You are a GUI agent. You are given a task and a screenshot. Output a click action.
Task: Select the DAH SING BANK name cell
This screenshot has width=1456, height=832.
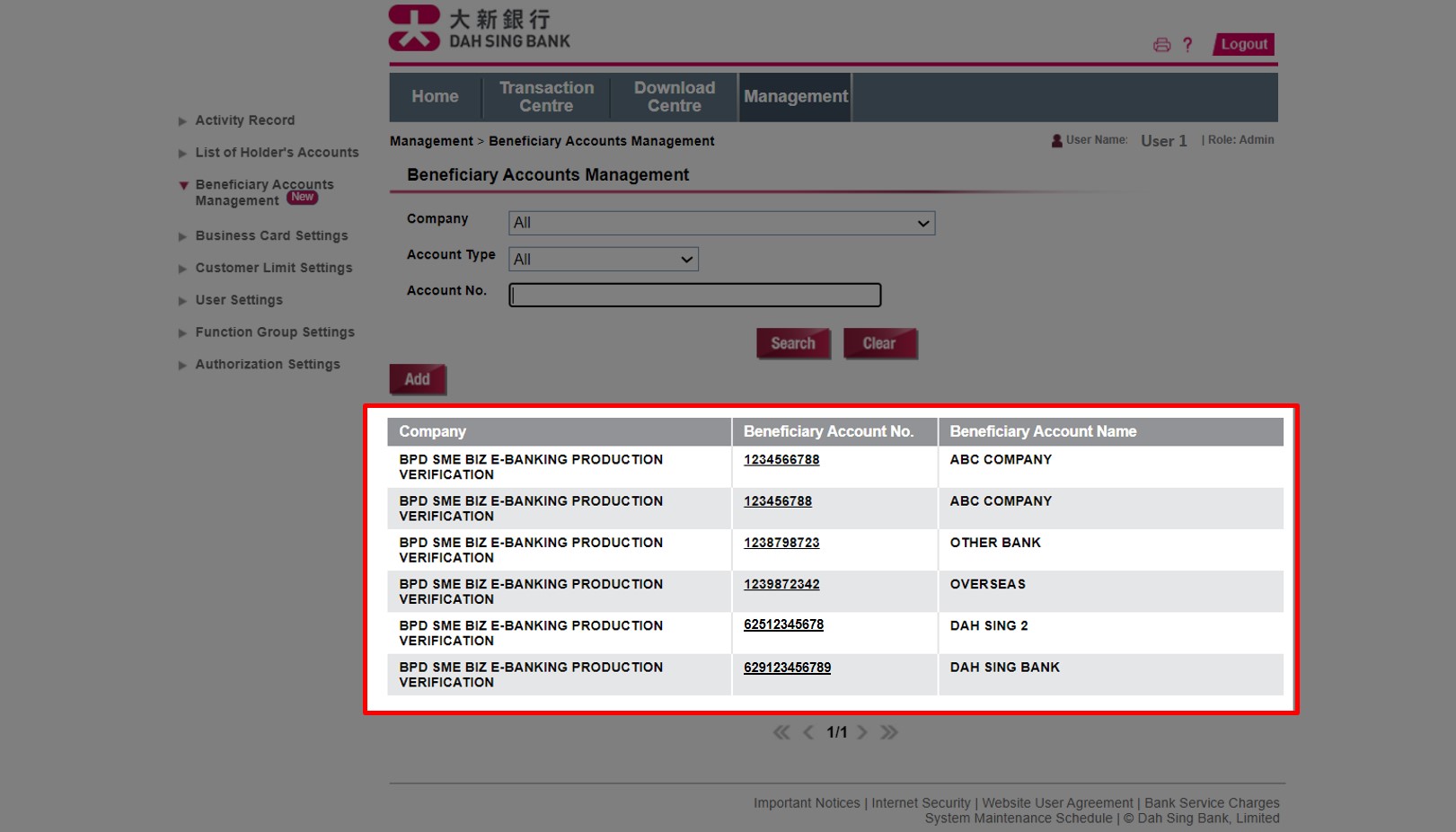point(1111,674)
